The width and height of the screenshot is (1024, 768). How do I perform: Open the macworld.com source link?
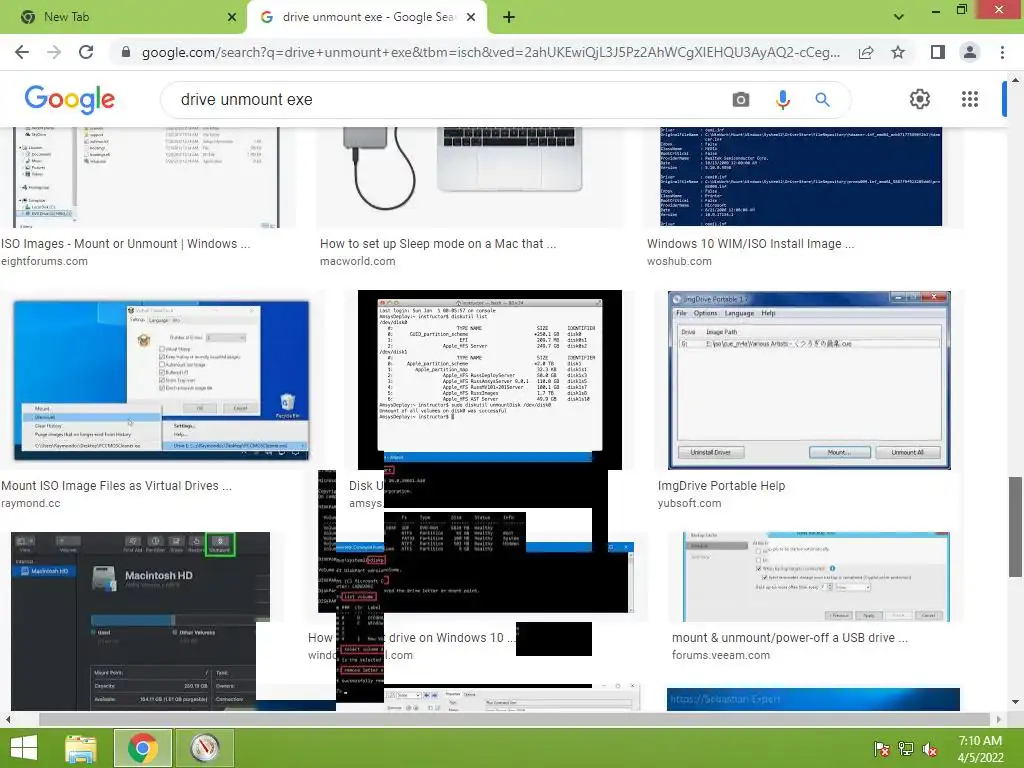(x=357, y=261)
